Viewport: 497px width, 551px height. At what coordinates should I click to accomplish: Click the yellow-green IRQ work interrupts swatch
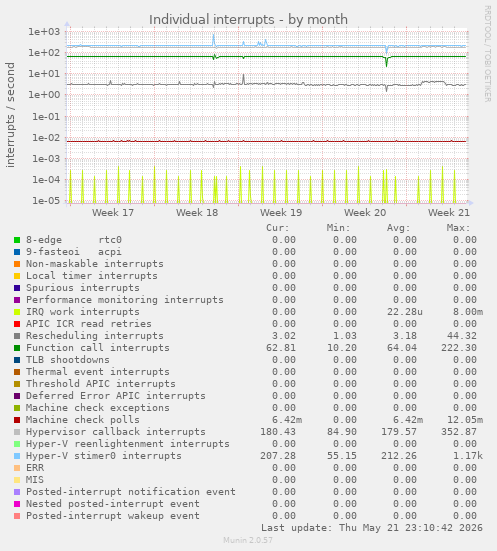pos(17,312)
